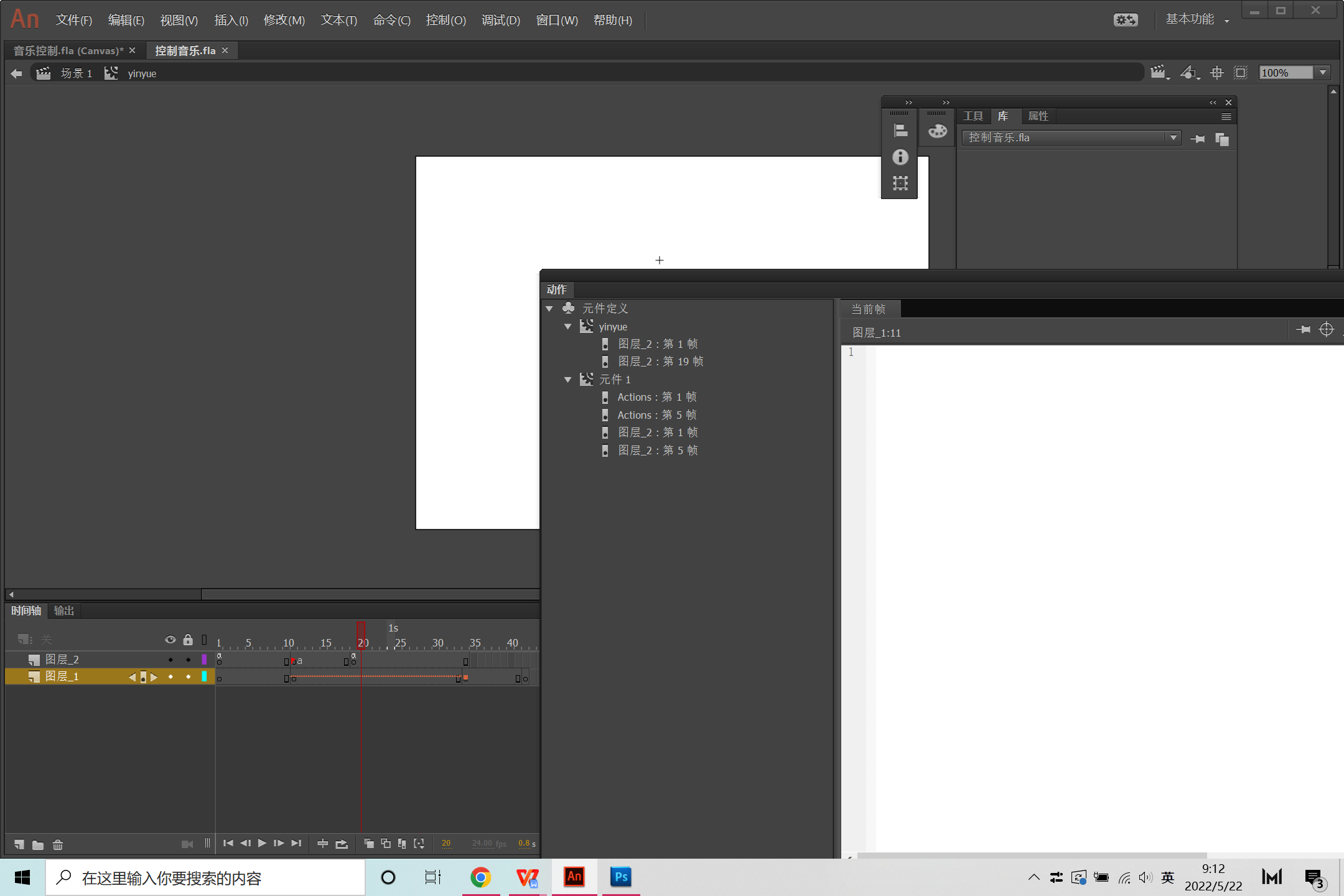
Task: Open the Color palette panel icon
Action: (937, 131)
